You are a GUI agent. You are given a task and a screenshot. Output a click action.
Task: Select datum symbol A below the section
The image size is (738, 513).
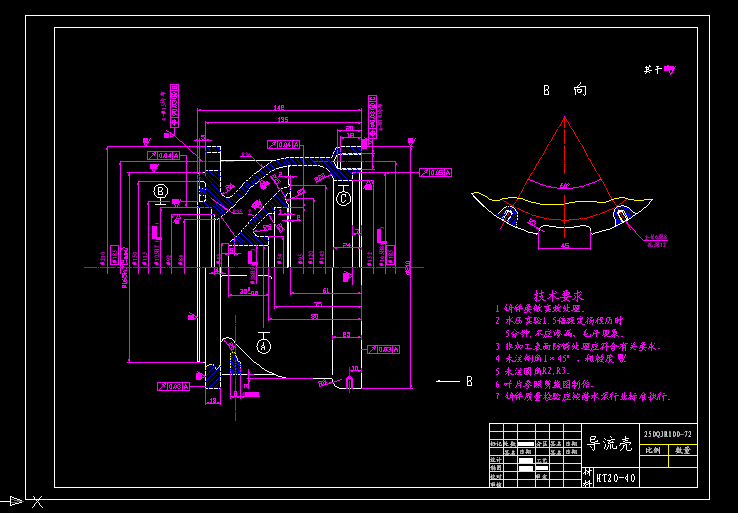tap(264, 345)
